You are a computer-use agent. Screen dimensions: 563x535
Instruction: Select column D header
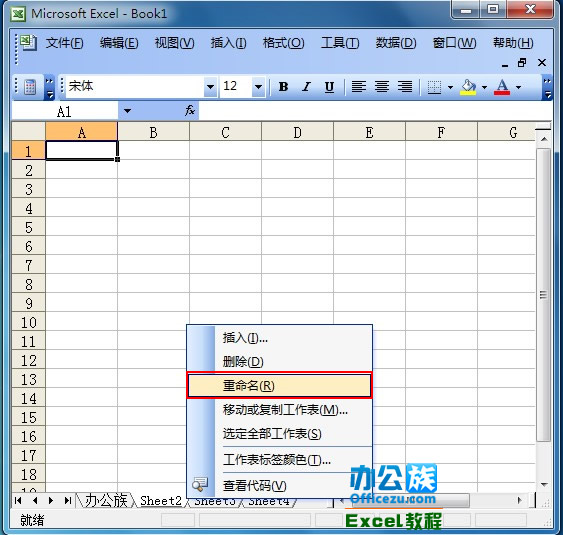coord(297,132)
